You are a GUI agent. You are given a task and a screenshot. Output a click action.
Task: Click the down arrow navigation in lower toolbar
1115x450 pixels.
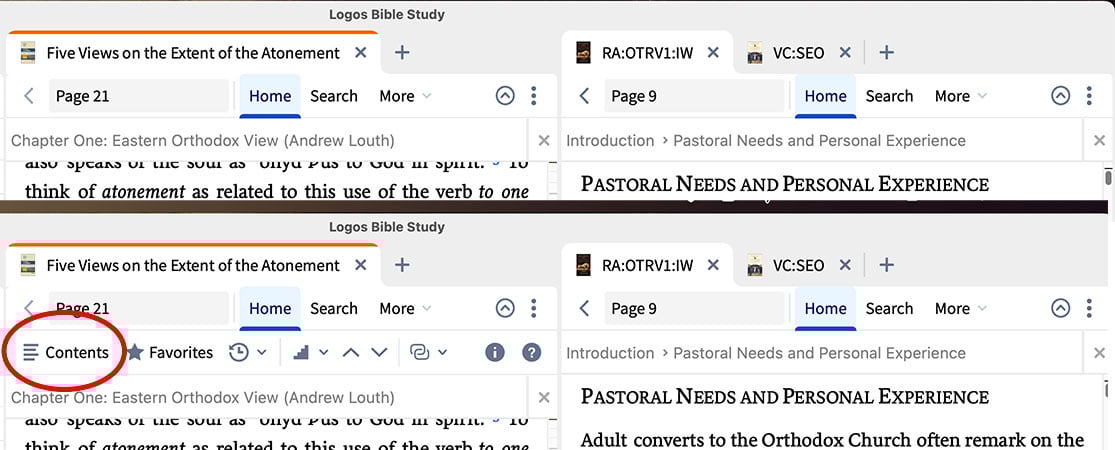379,353
